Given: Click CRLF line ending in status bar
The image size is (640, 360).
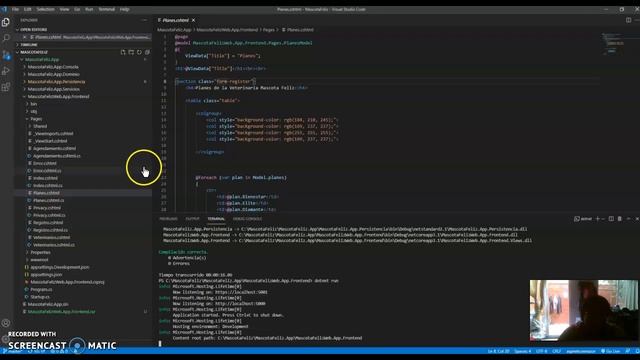Looking at the screenshot, I should pyautogui.click(x=556, y=351).
